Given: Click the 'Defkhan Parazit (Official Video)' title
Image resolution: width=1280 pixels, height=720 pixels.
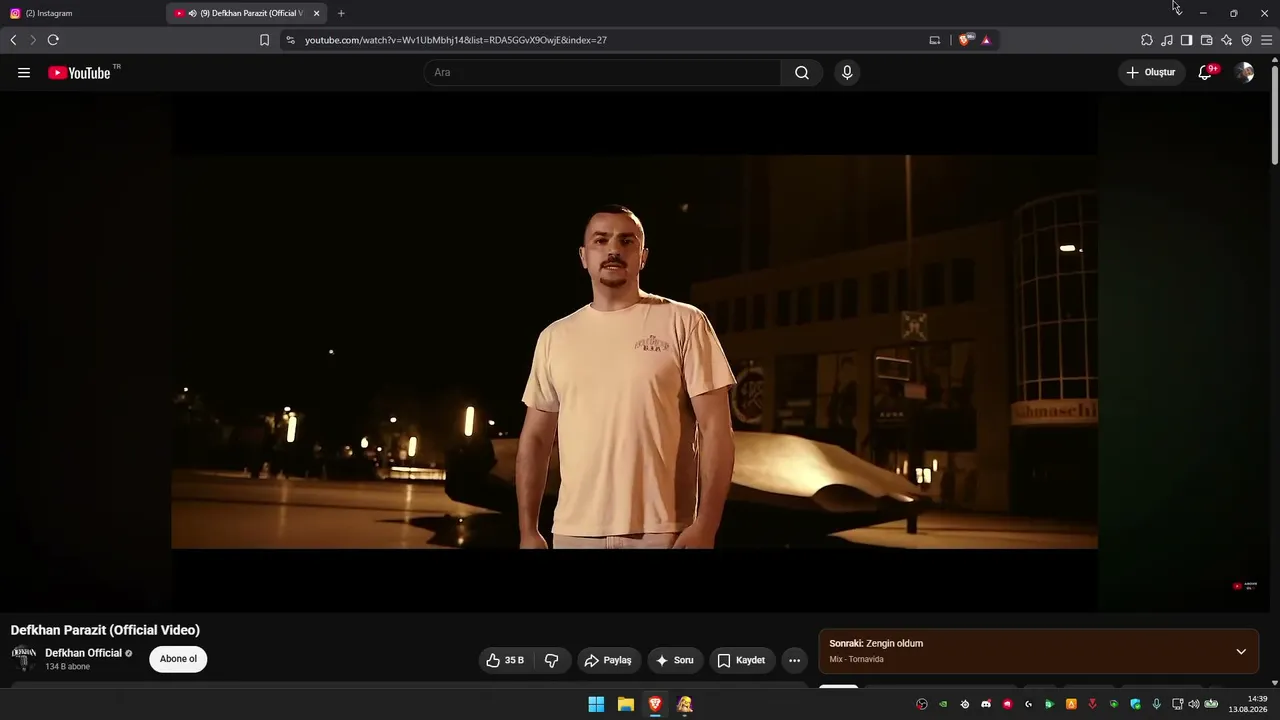Looking at the screenshot, I should point(105,630).
